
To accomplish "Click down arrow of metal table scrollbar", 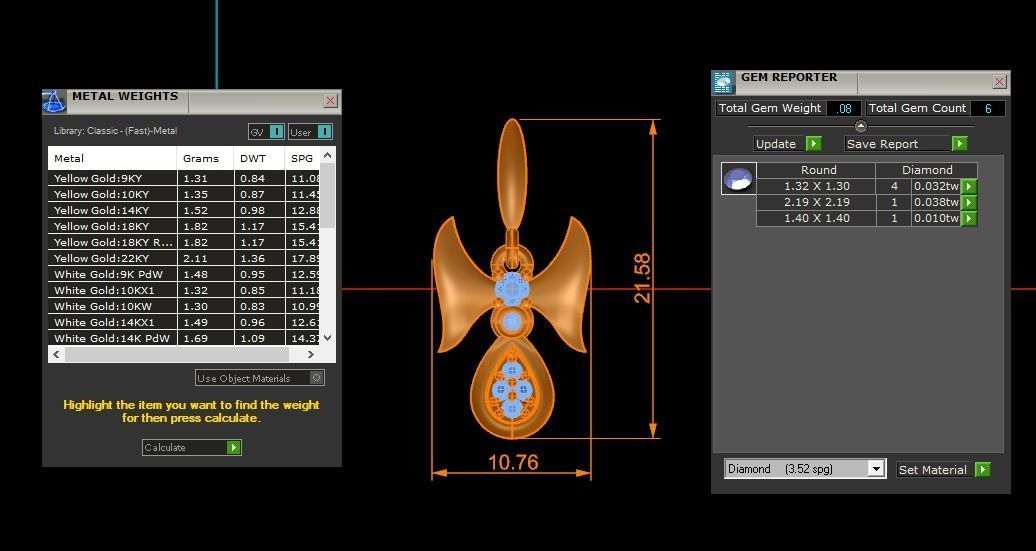I will pos(328,338).
